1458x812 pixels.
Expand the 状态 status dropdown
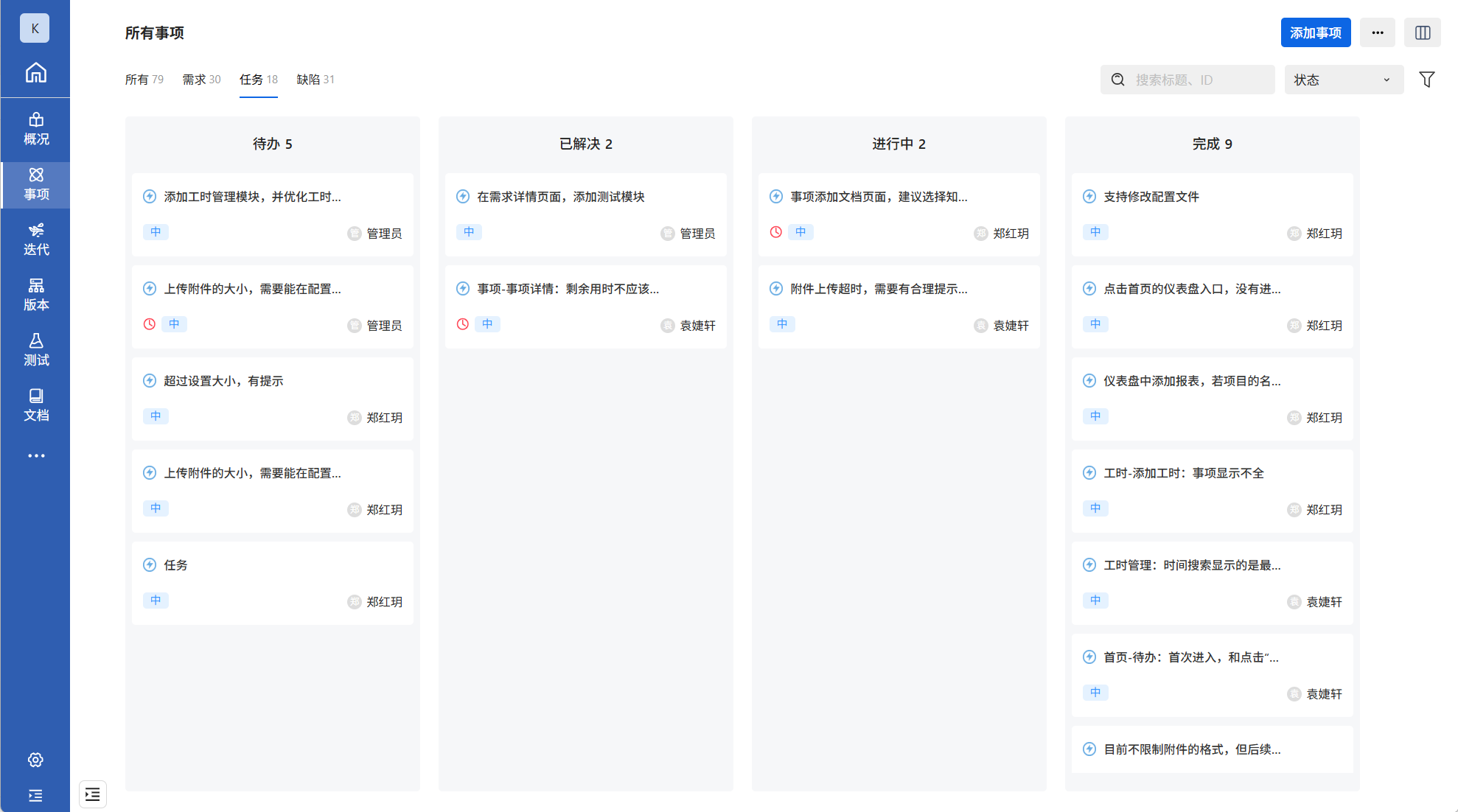1343,80
